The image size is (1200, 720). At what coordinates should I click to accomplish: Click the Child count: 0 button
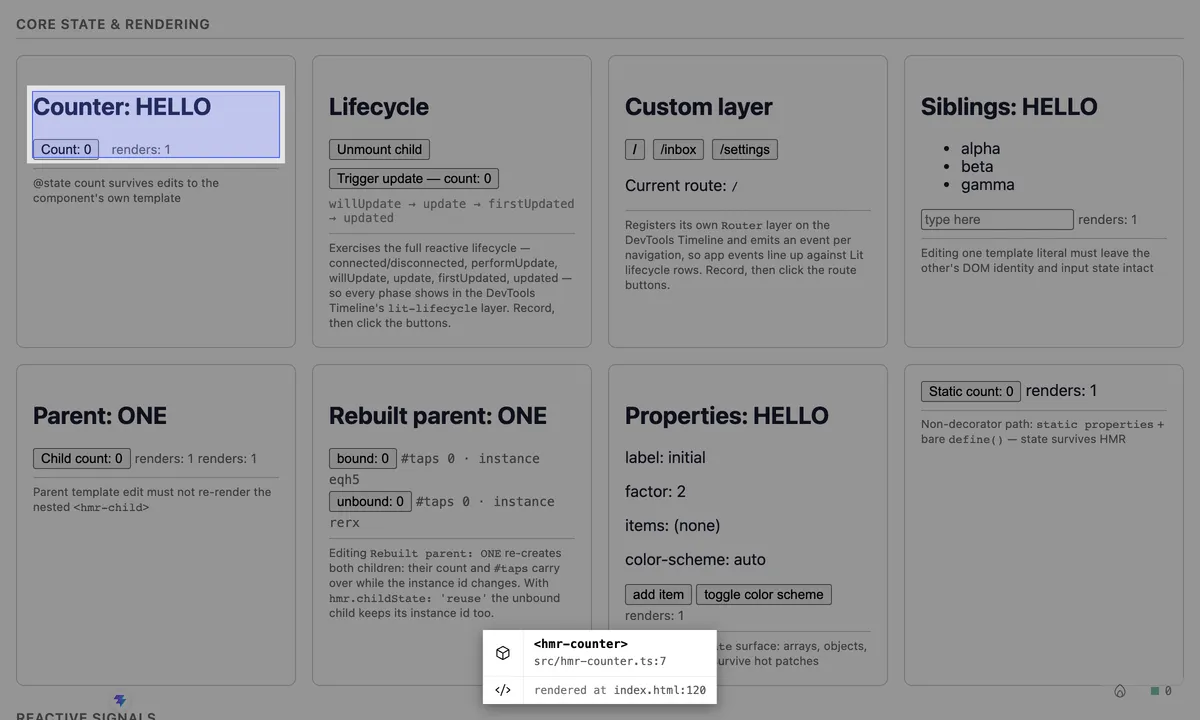coord(82,458)
